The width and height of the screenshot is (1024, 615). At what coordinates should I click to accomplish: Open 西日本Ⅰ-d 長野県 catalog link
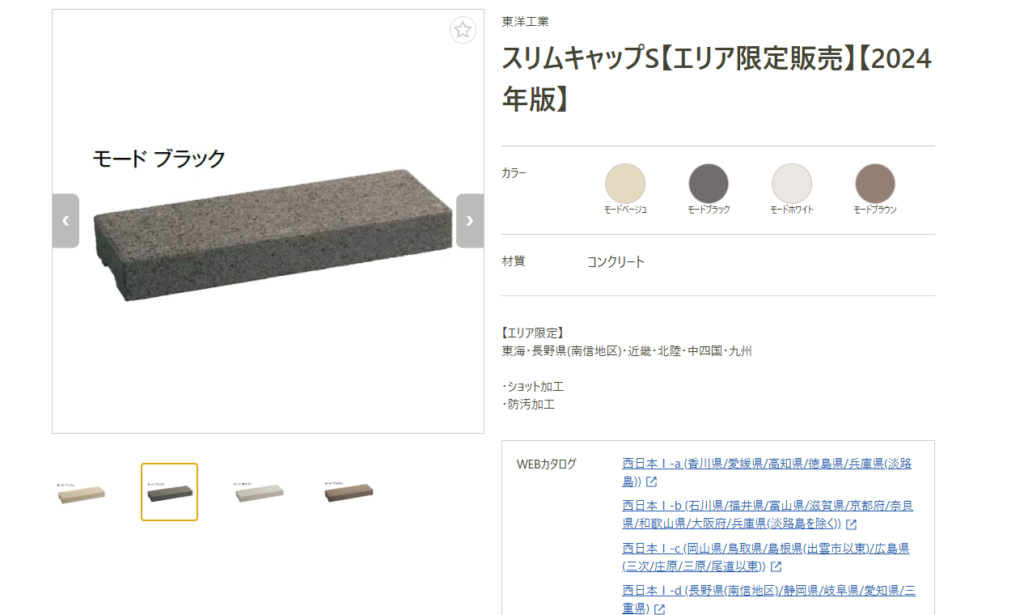point(769,599)
